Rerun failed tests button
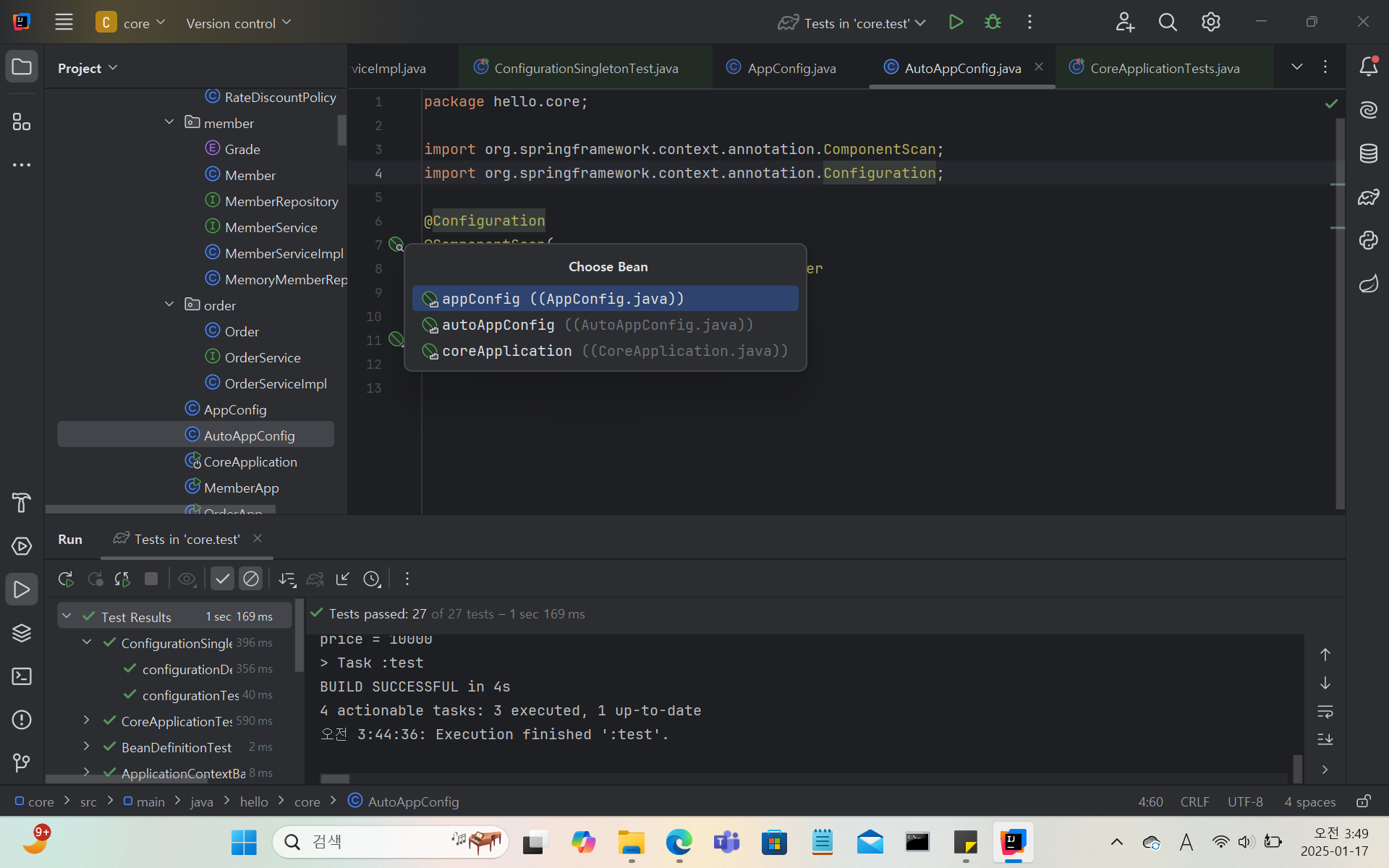 pyautogui.click(x=95, y=579)
